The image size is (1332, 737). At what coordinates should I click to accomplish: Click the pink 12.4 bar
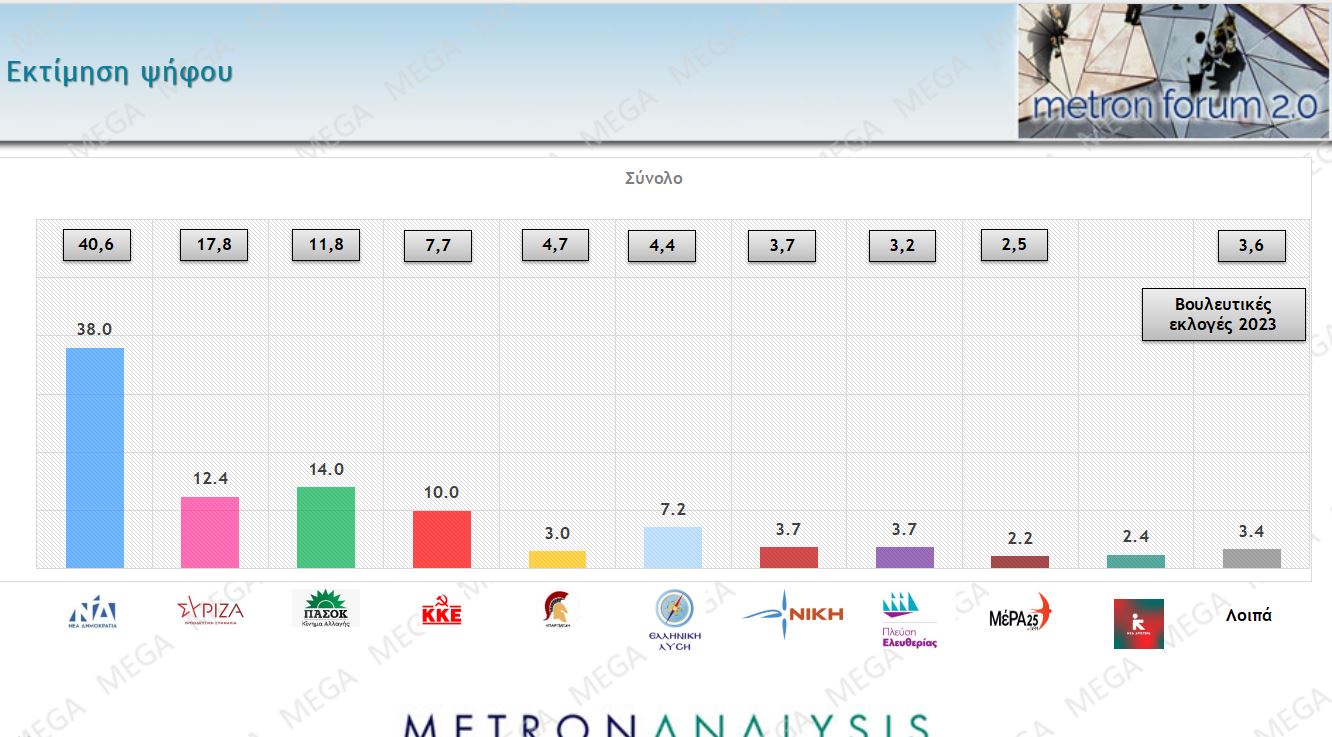210,532
